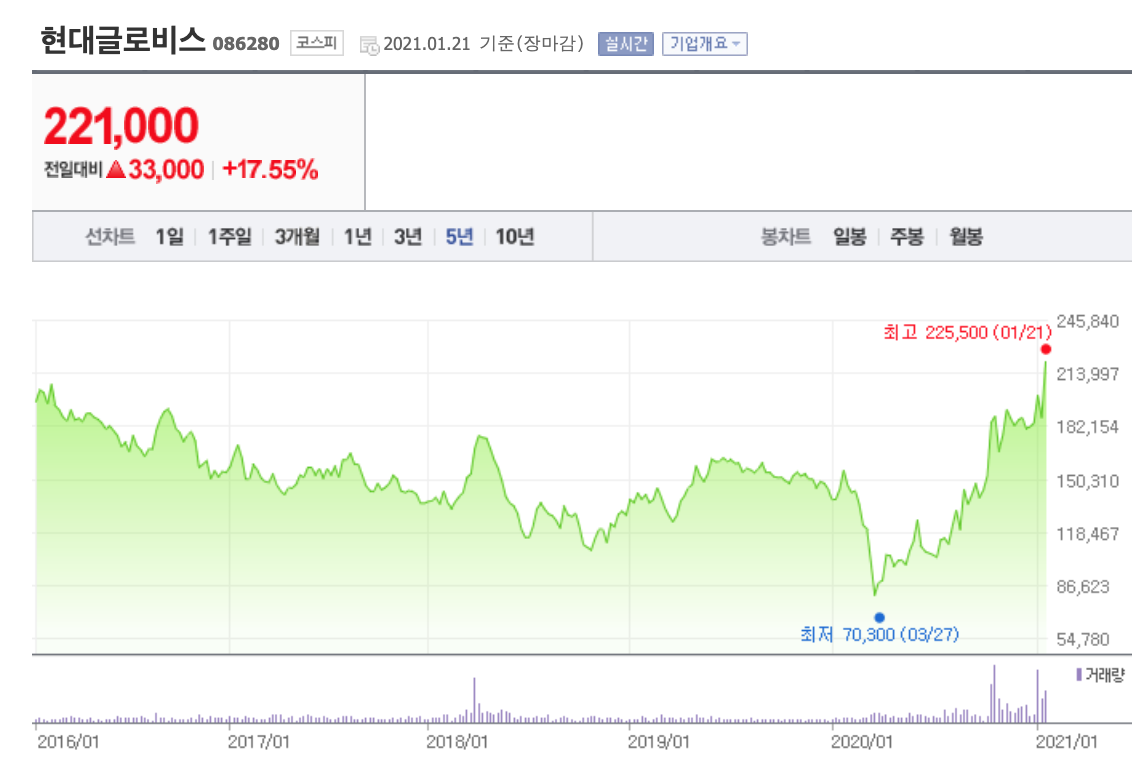Click the stock code 086280
The image size is (1132, 776).
coord(246,44)
